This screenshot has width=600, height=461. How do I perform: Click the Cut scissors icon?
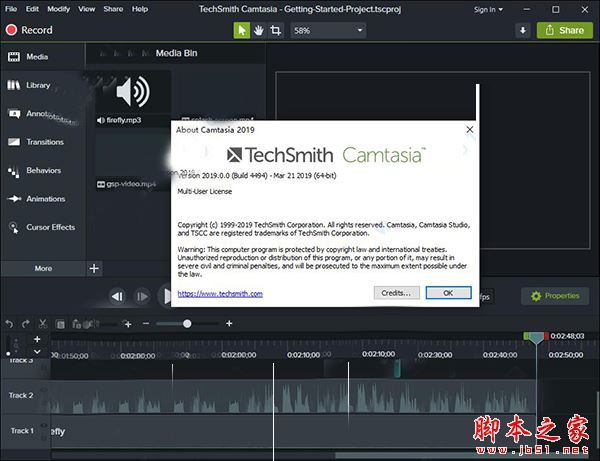(43, 324)
